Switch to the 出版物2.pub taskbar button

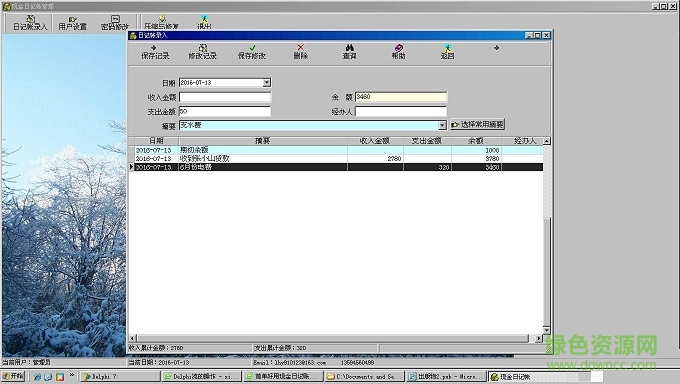pyautogui.click(x=446, y=377)
